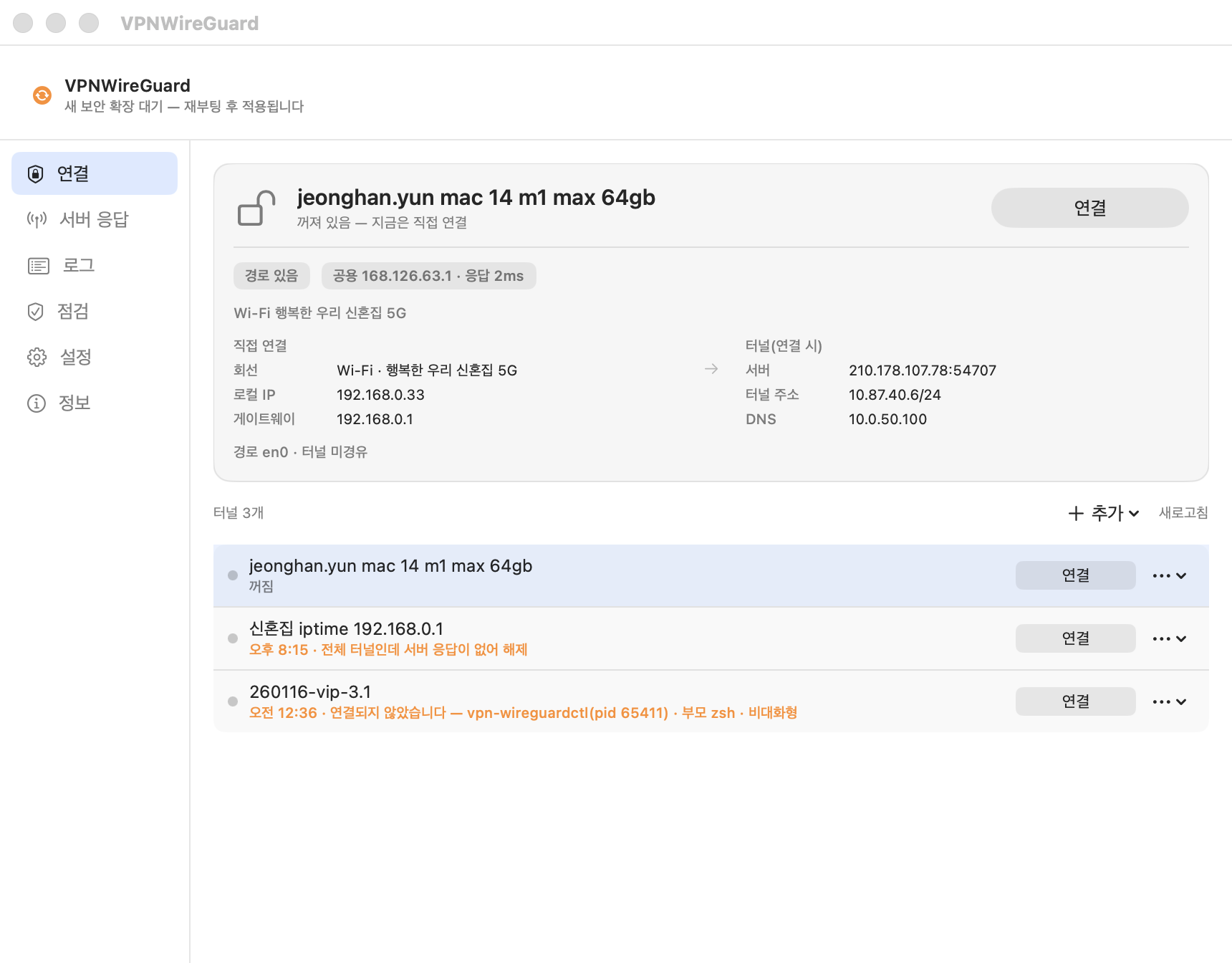
Task: Show the 정보 sidebar section
Action: 95,403
